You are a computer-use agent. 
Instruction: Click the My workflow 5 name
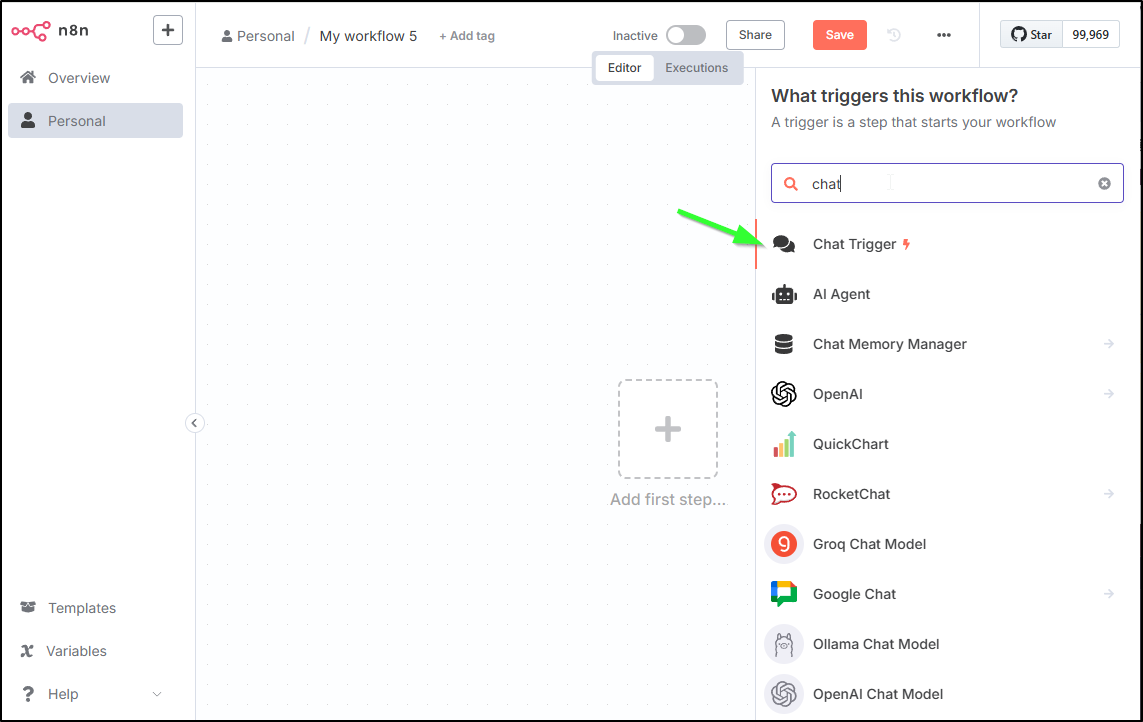(x=368, y=36)
